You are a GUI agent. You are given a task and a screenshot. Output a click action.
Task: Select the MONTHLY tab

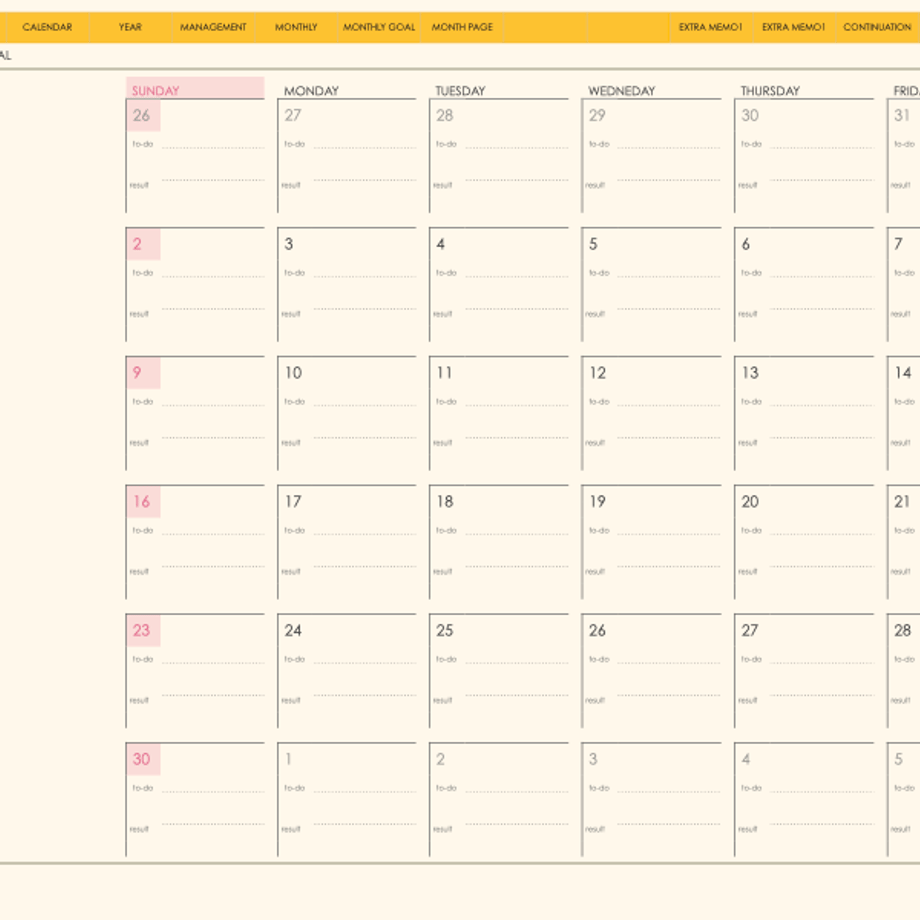(x=296, y=27)
